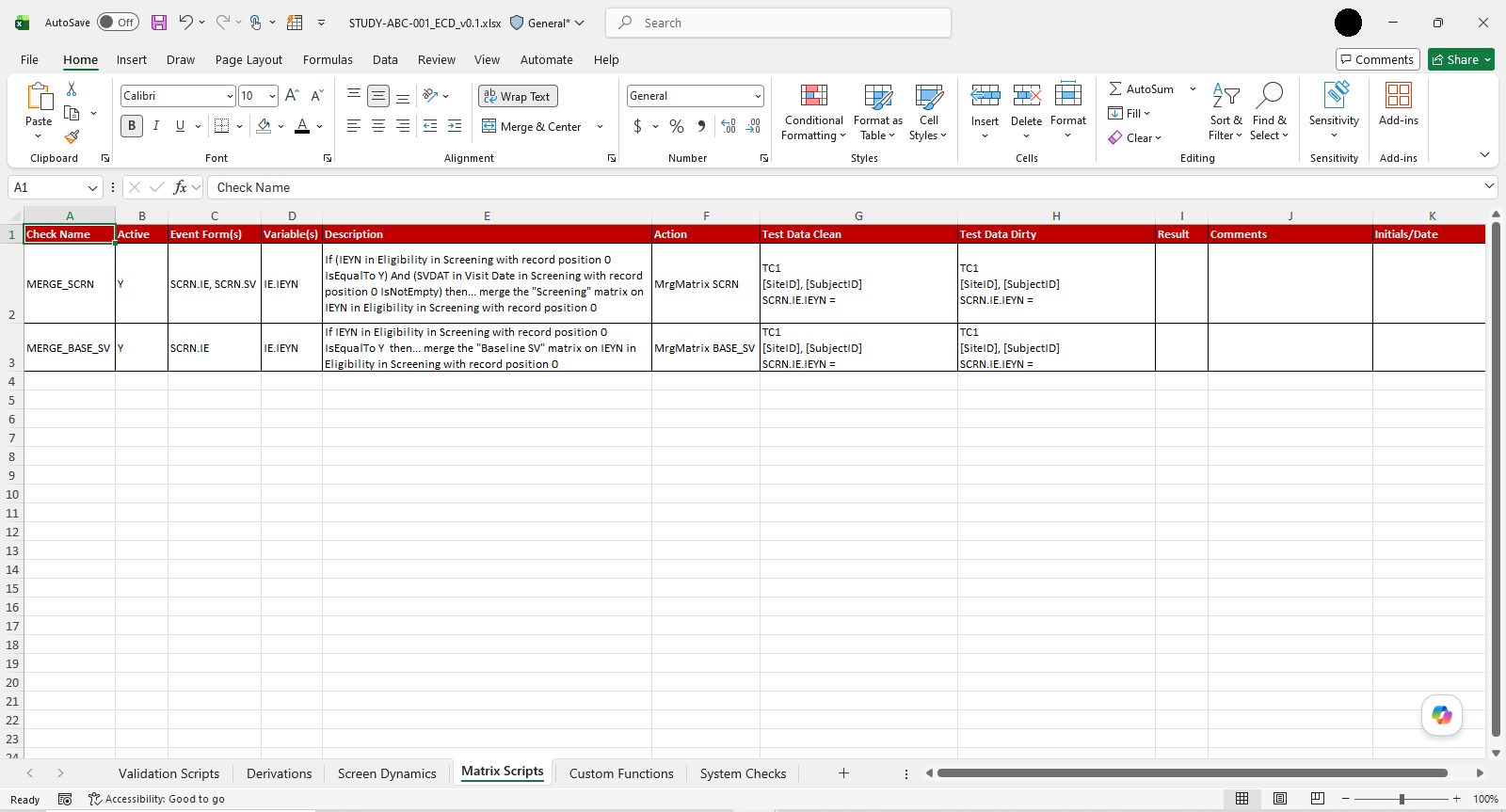Open the Copilot floating button
The image size is (1506, 812).
[x=1442, y=715]
